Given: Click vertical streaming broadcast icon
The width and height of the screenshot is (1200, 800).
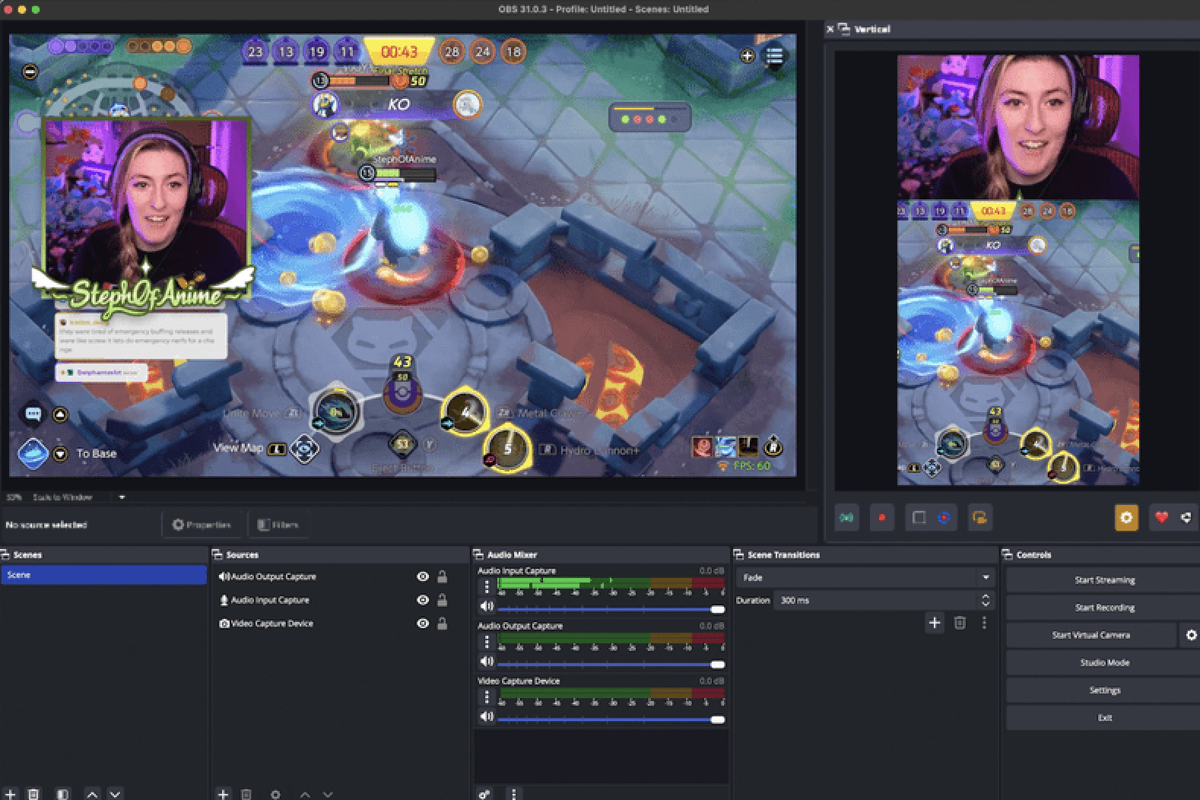Looking at the screenshot, I should [847, 518].
